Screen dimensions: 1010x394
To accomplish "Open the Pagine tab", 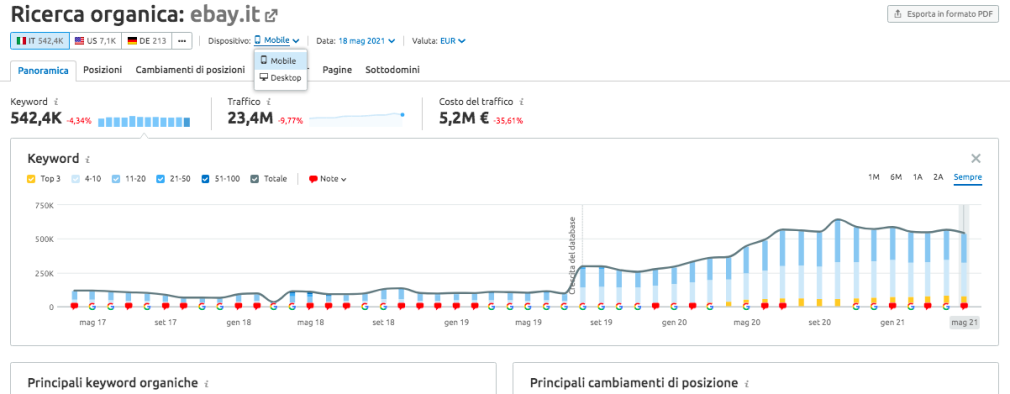I will click(x=337, y=70).
